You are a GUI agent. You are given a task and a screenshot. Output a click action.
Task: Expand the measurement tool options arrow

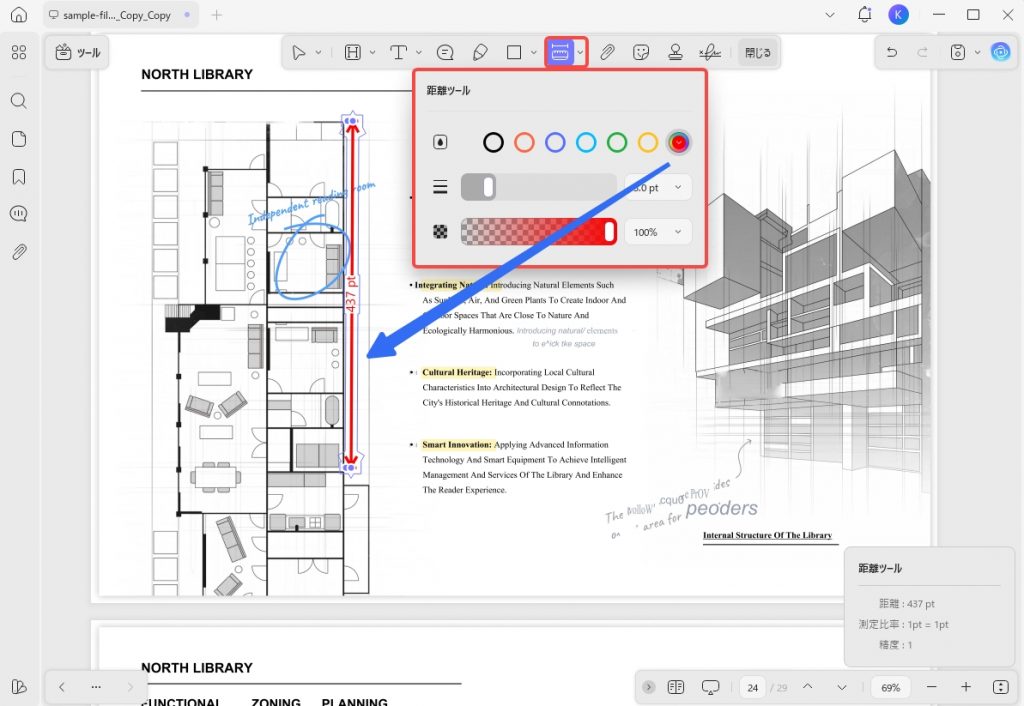click(x=580, y=52)
